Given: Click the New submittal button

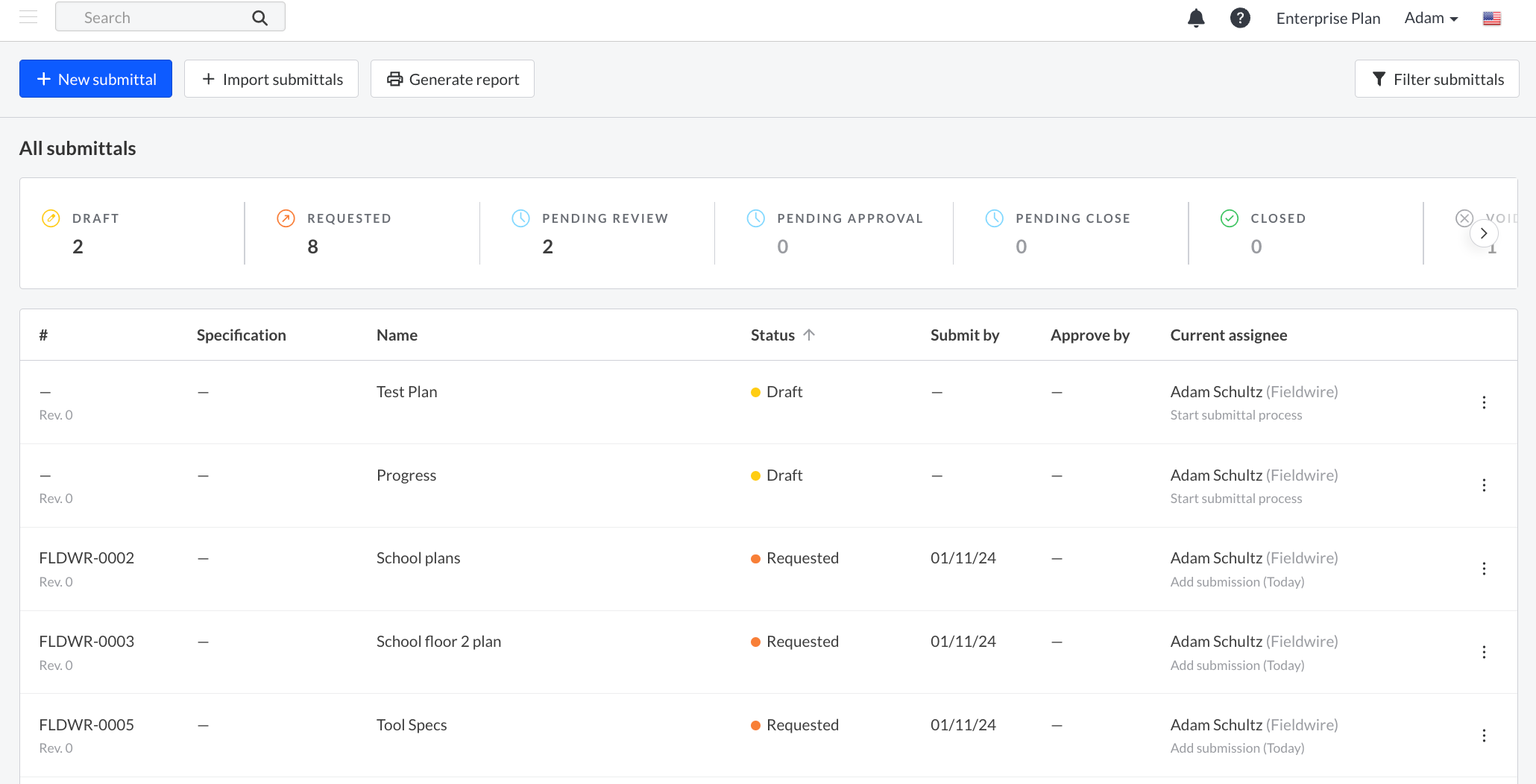Looking at the screenshot, I should pyautogui.click(x=95, y=79).
